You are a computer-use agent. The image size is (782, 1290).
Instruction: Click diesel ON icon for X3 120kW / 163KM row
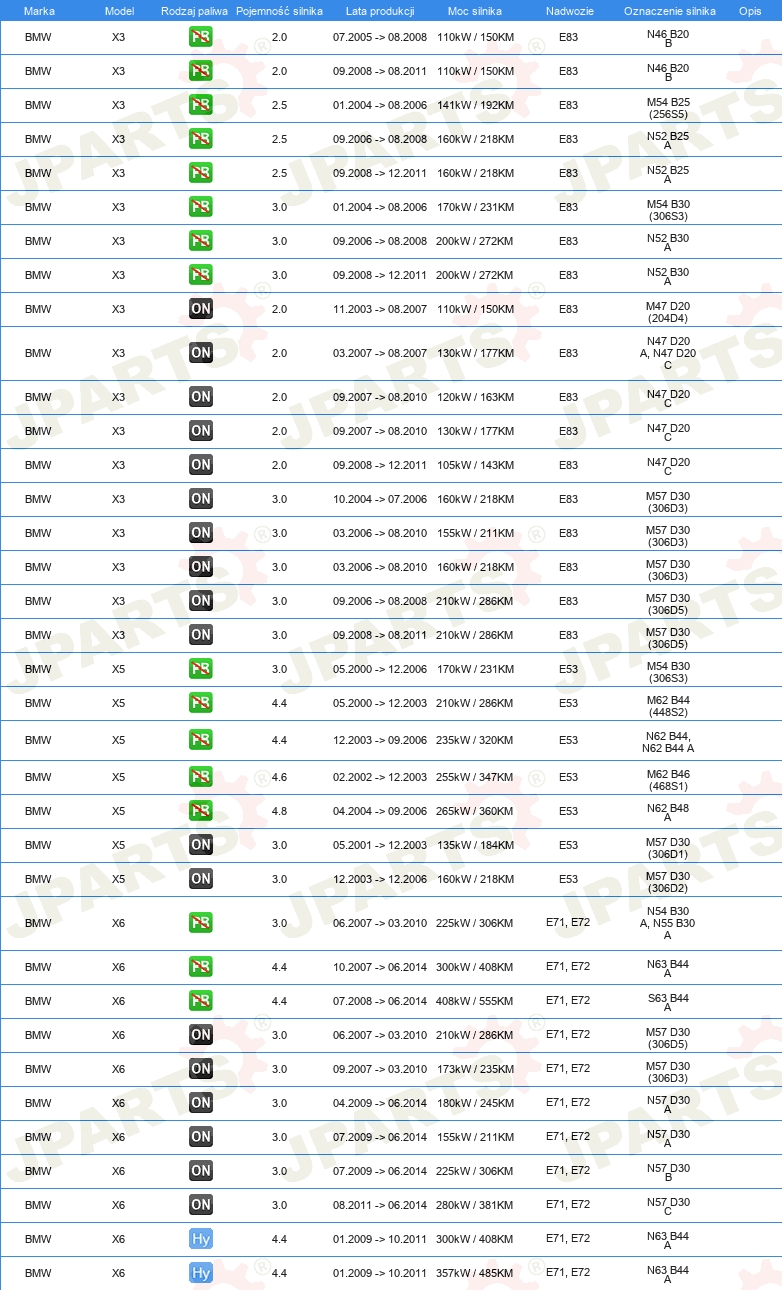point(201,397)
